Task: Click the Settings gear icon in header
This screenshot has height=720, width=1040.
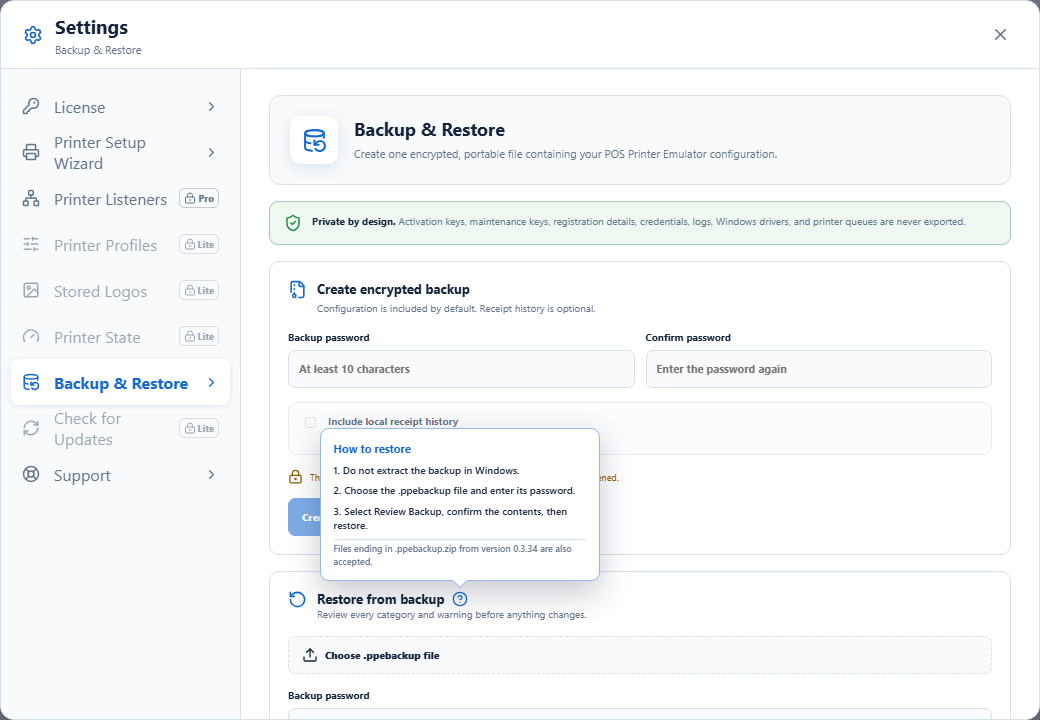Action: point(32,35)
